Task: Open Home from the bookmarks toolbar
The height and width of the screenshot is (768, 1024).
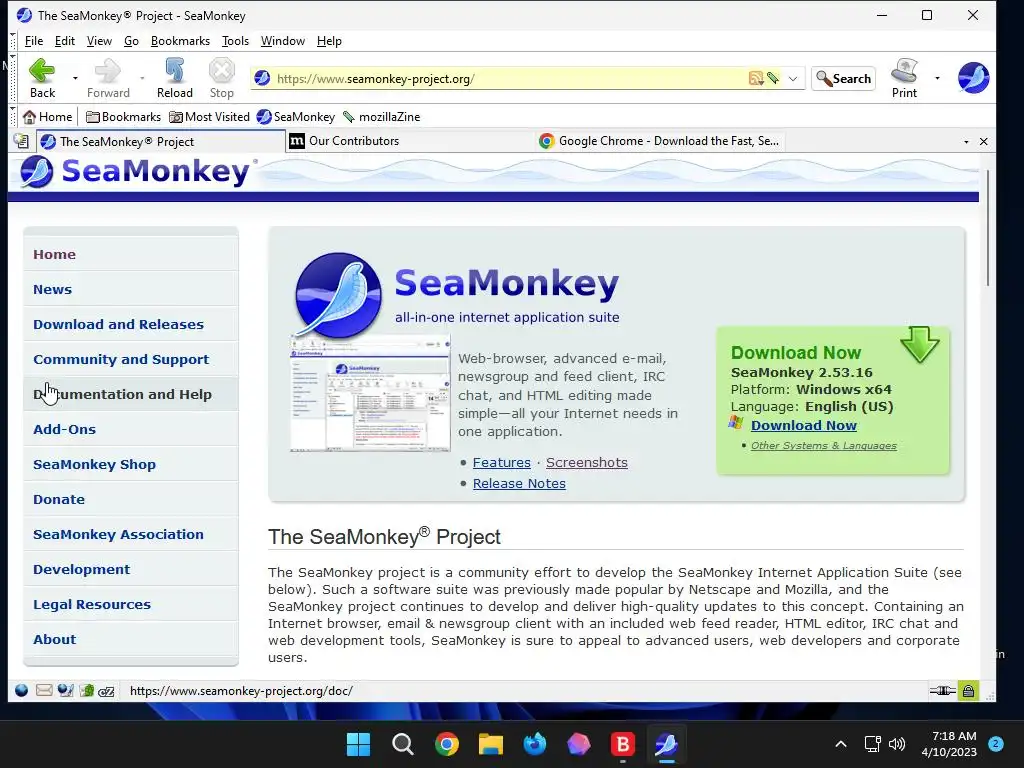Action: [x=48, y=117]
